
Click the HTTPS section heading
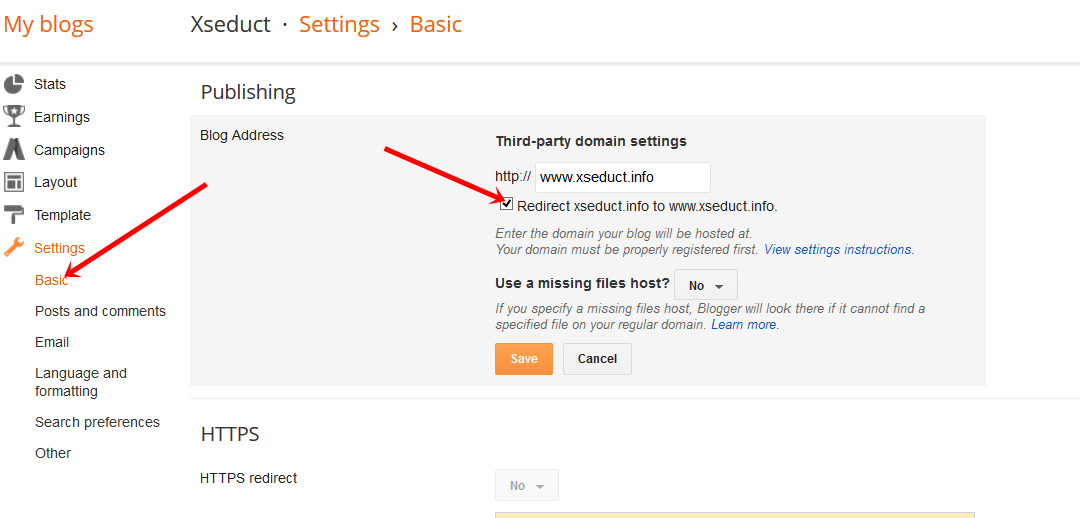(230, 434)
